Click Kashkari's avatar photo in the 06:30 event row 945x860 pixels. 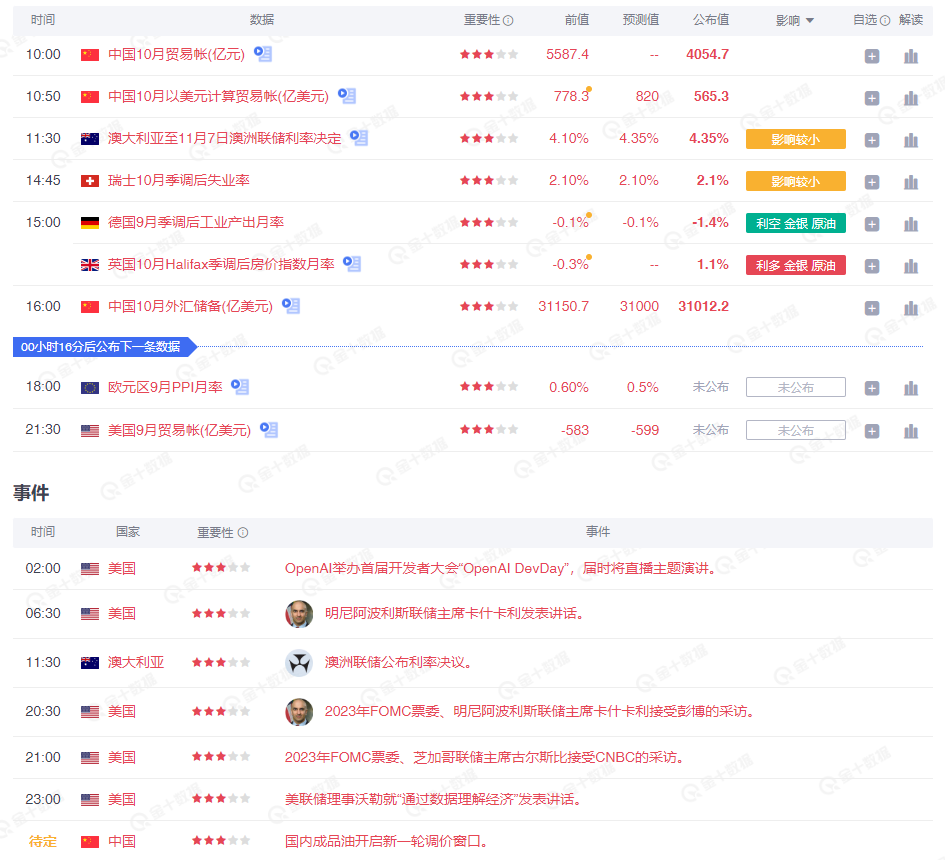299,614
